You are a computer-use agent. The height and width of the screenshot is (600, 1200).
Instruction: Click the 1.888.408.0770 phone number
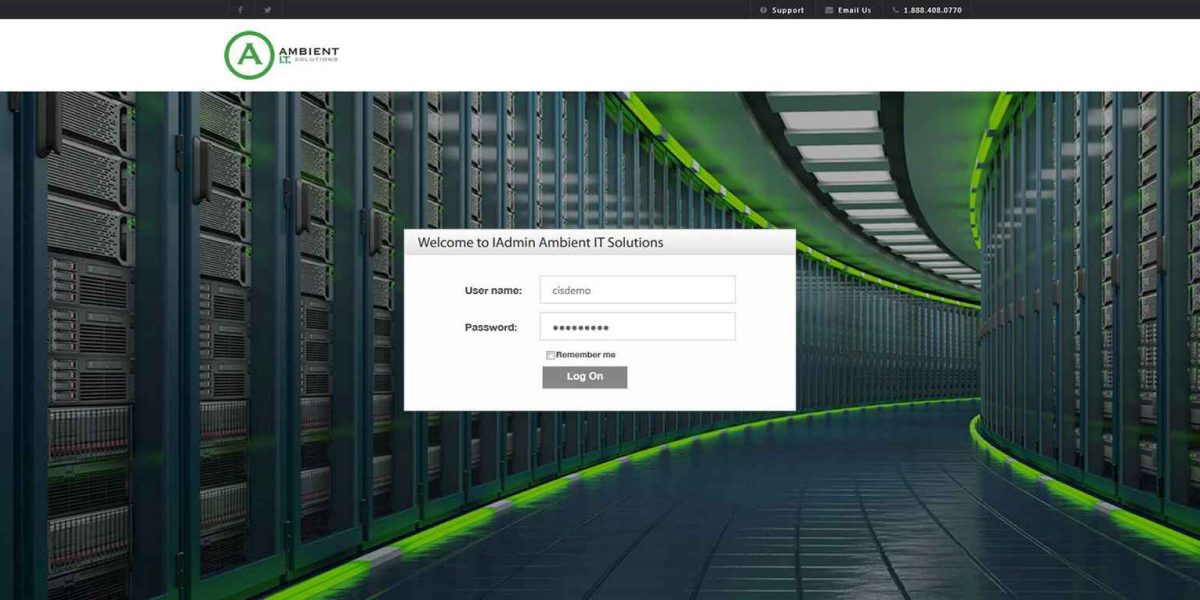(932, 10)
